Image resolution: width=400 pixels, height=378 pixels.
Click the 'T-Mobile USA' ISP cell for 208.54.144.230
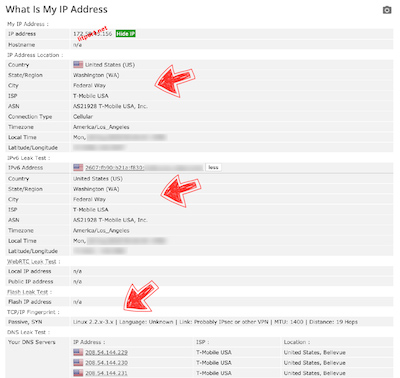click(x=214, y=363)
